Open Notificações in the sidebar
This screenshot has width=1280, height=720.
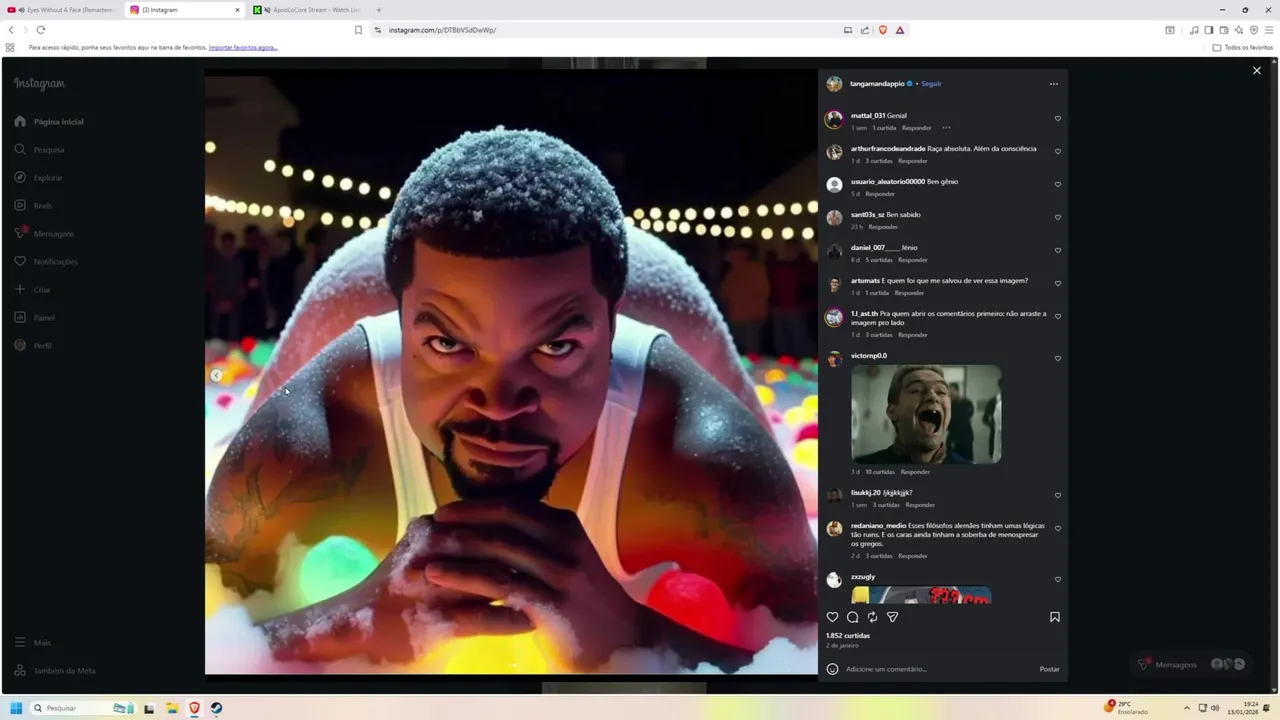pos(46,261)
